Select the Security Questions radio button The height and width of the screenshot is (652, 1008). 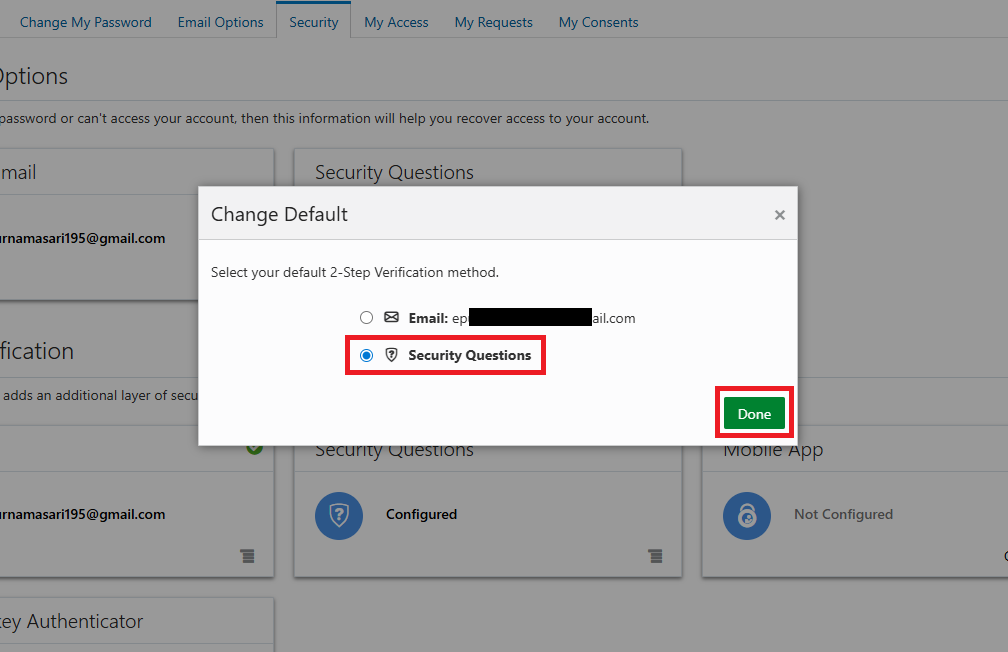click(x=366, y=356)
